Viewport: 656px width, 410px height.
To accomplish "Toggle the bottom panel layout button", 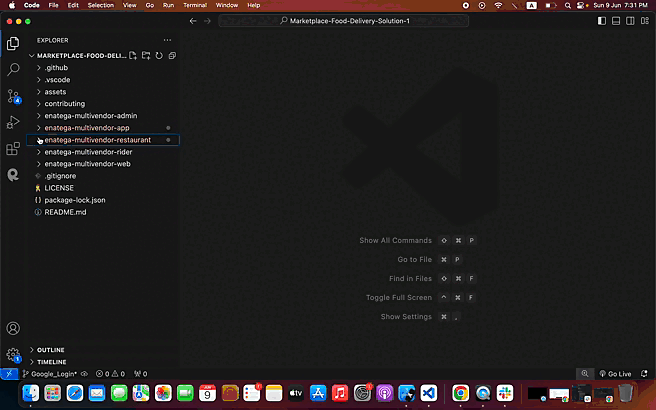I will pos(615,20).
